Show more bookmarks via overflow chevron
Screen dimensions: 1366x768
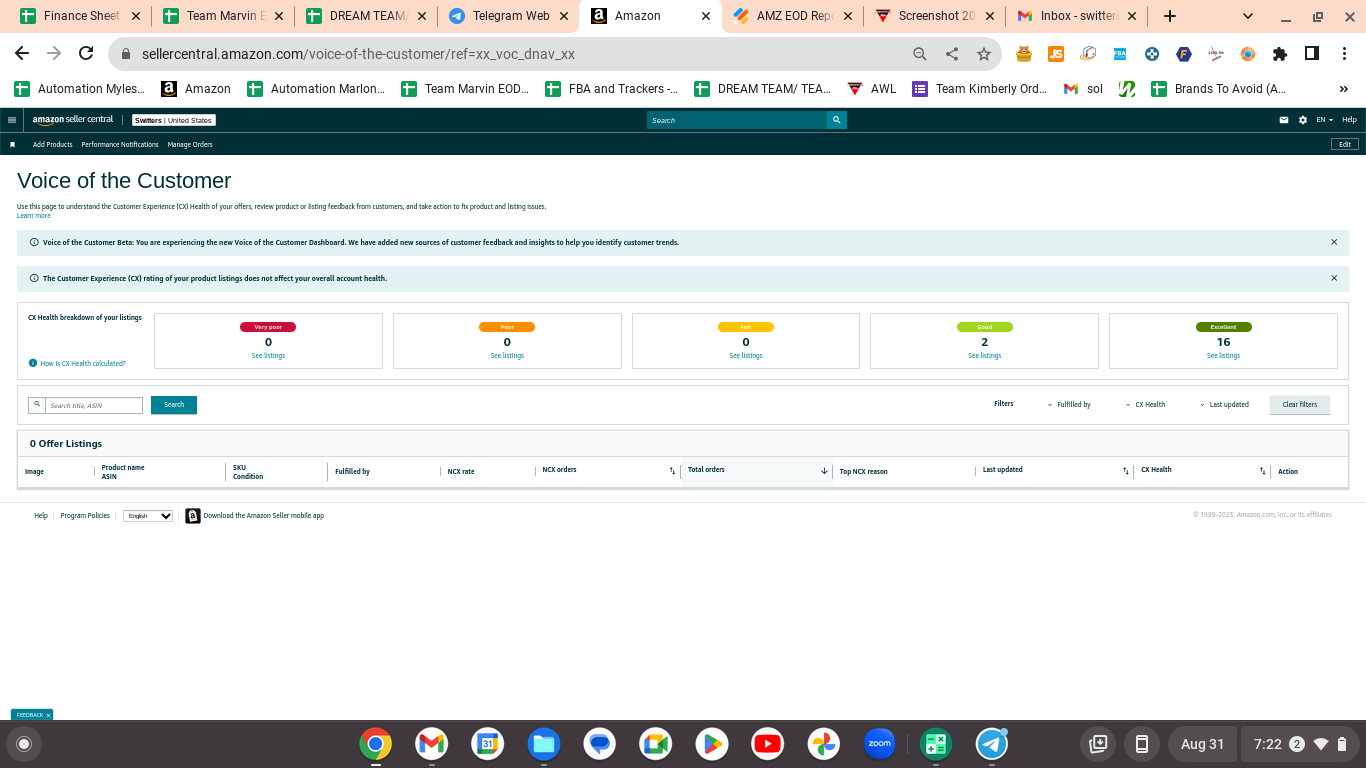click(x=1343, y=89)
